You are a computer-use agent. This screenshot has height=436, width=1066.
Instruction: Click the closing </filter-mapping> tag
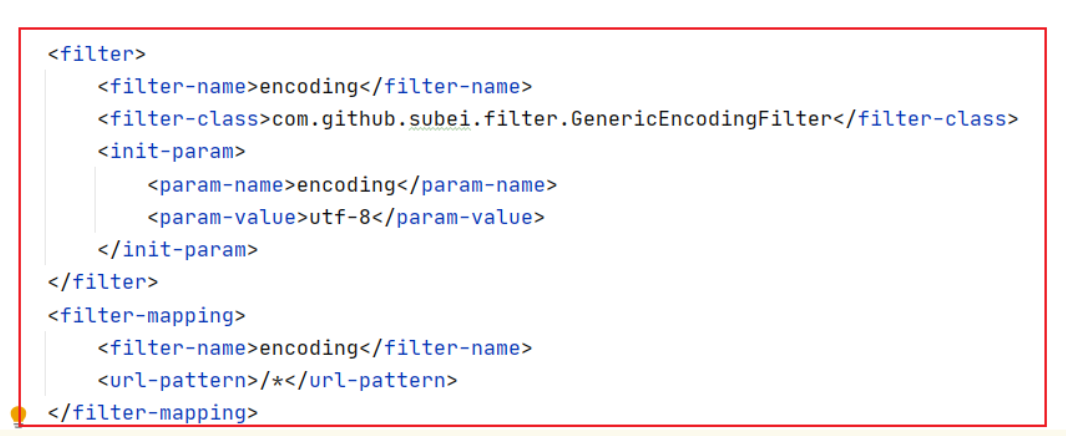(x=153, y=412)
